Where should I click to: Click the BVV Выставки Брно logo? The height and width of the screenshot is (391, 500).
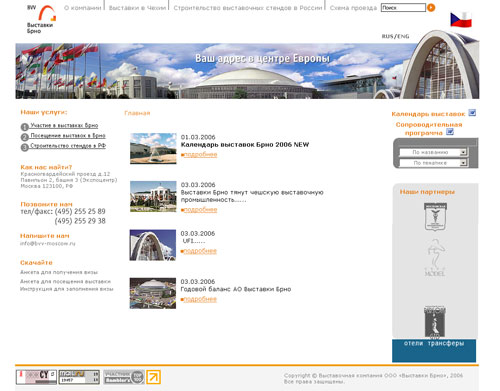point(41,19)
